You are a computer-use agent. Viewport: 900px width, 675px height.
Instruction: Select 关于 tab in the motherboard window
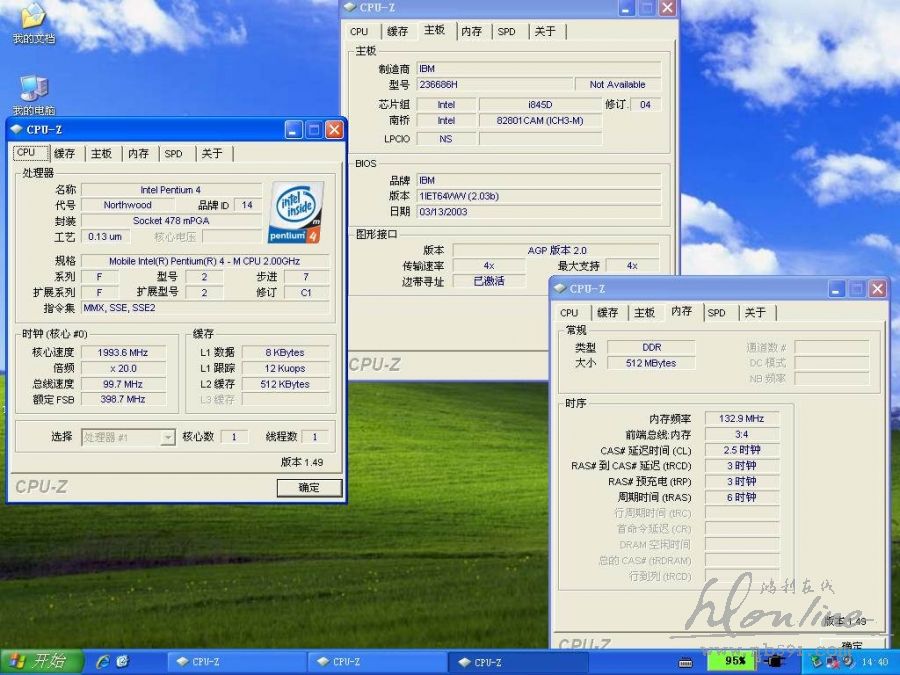point(545,32)
